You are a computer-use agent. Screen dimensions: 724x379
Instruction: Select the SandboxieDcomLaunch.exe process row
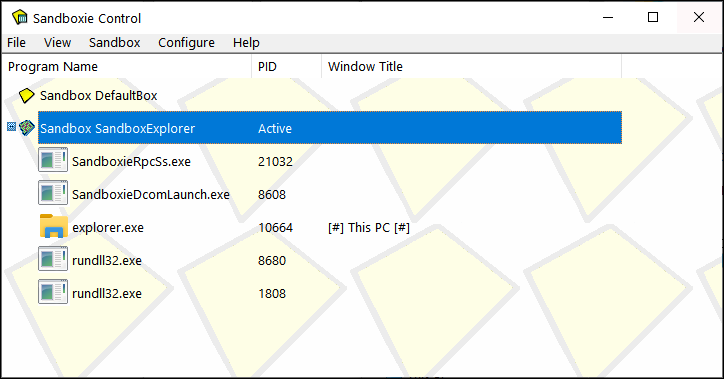click(x=330, y=194)
